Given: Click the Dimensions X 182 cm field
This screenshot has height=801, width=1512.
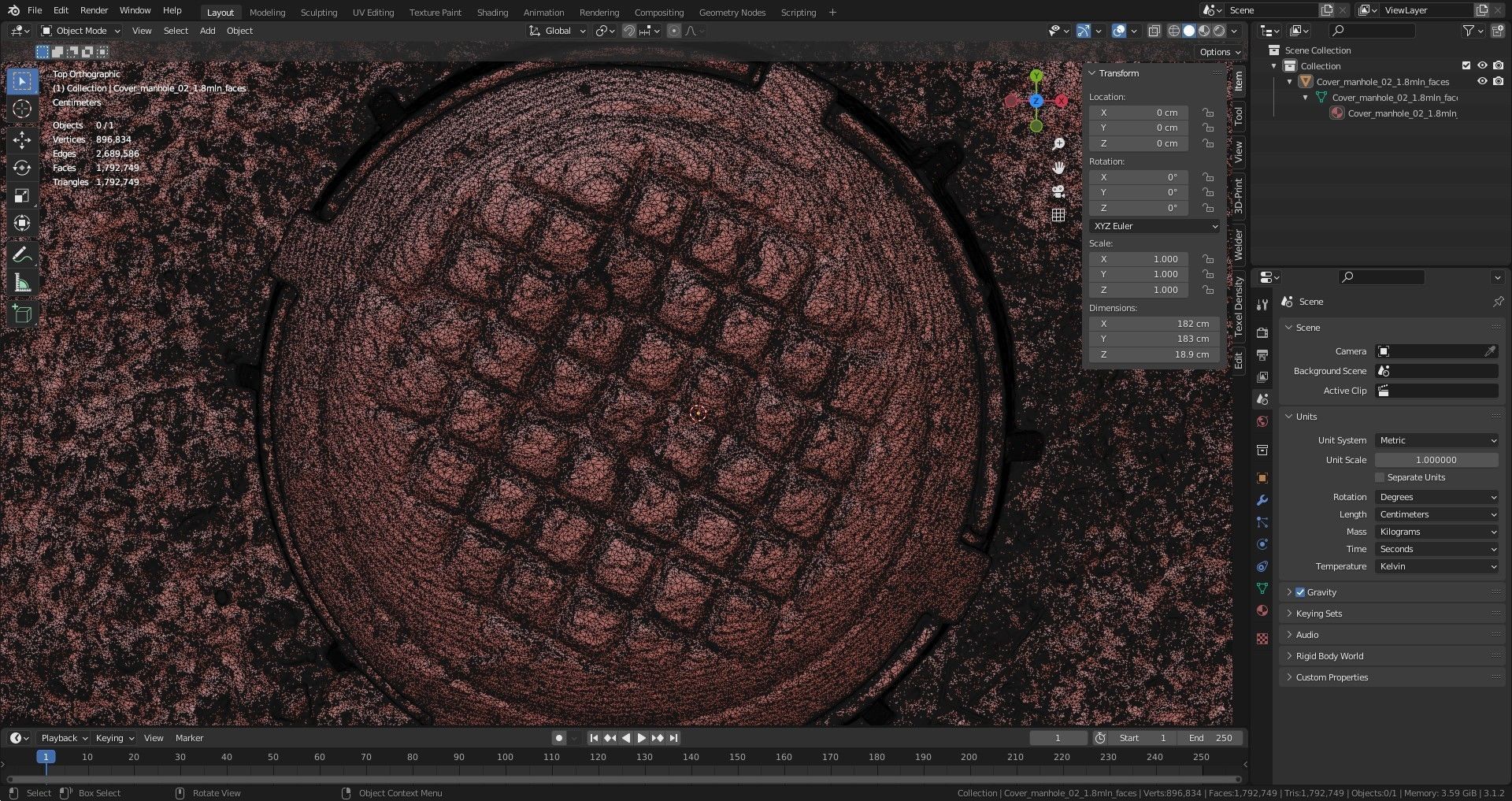Looking at the screenshot, I should pos(1154,324).
